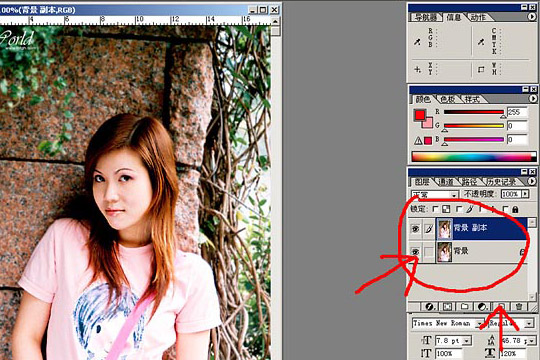
Task: Switch to the 历史记录 tab
Action: pos(501,182)
